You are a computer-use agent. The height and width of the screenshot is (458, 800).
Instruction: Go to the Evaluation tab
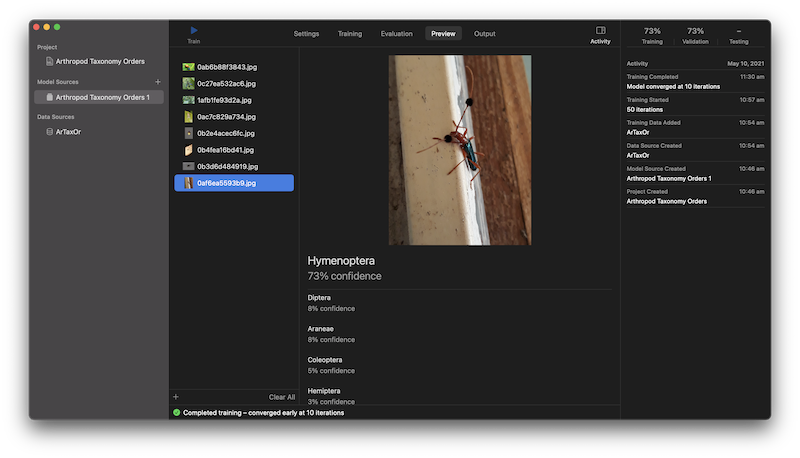click(396, 34)
